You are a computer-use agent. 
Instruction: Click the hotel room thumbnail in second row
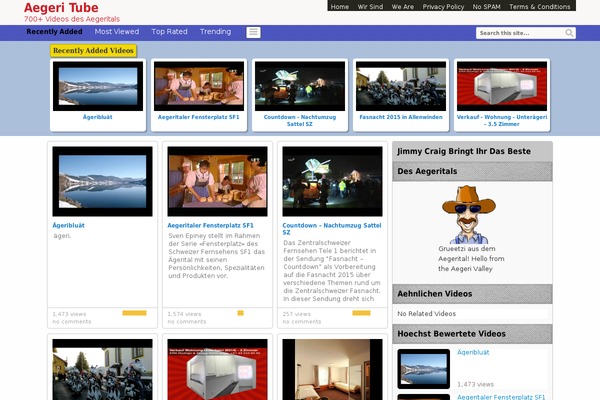(x=333, y=369)
